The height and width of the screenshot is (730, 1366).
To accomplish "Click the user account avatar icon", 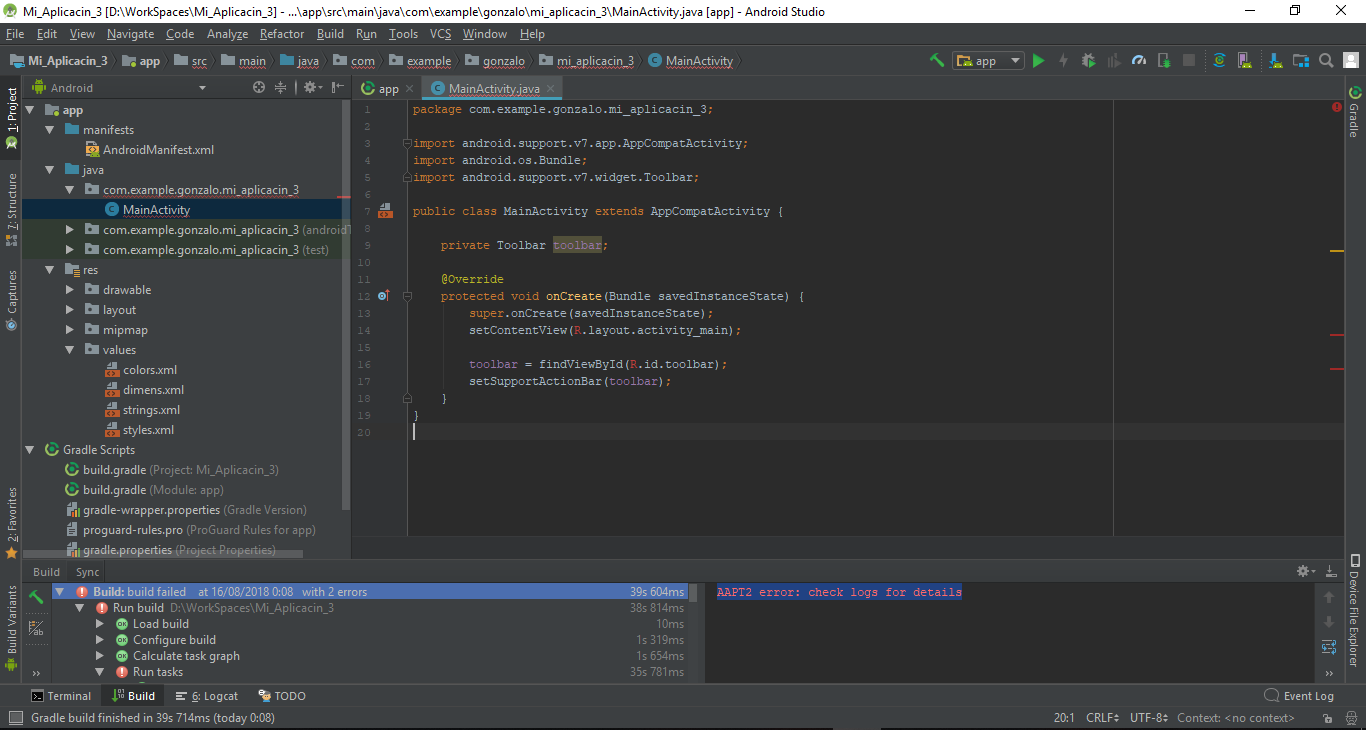I will [x=1350, y=61].
